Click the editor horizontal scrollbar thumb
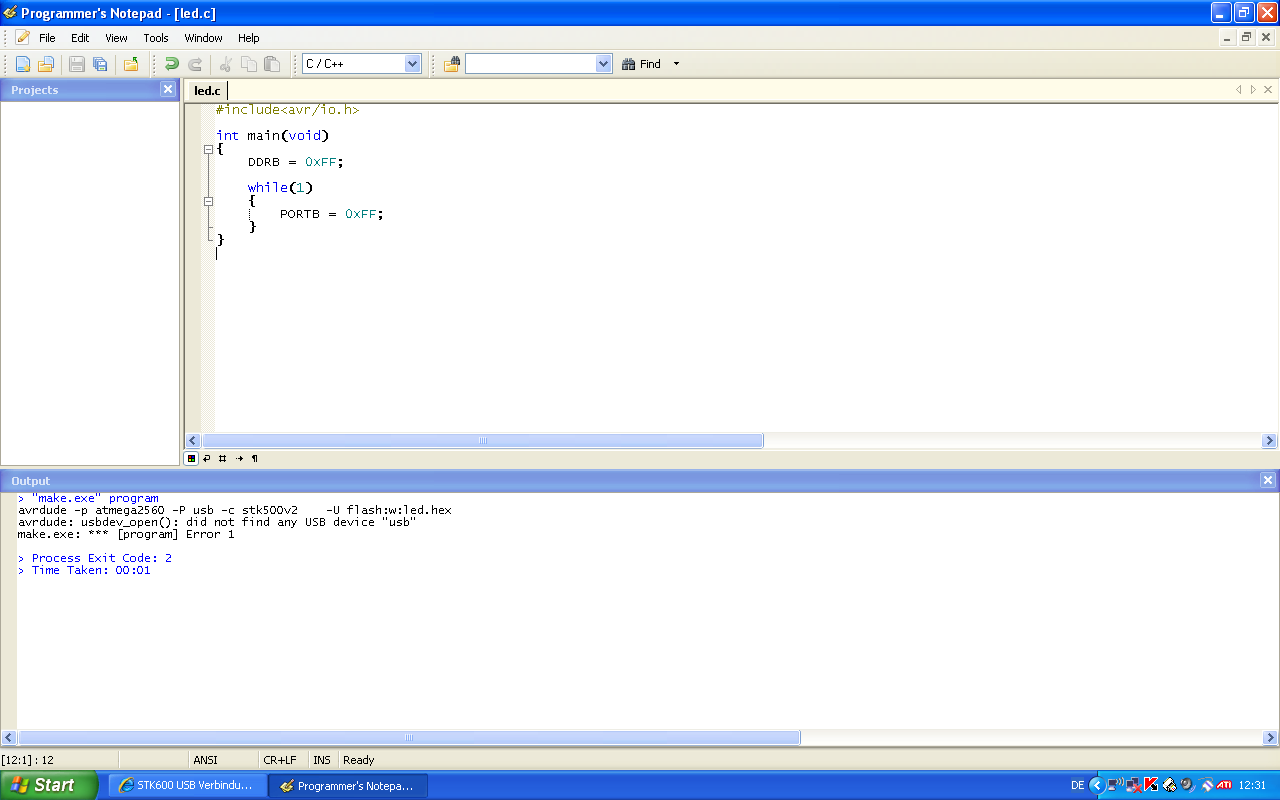The width and height of the screenshot is (1280, 800). pyautogui.click(x=483, y=440)
